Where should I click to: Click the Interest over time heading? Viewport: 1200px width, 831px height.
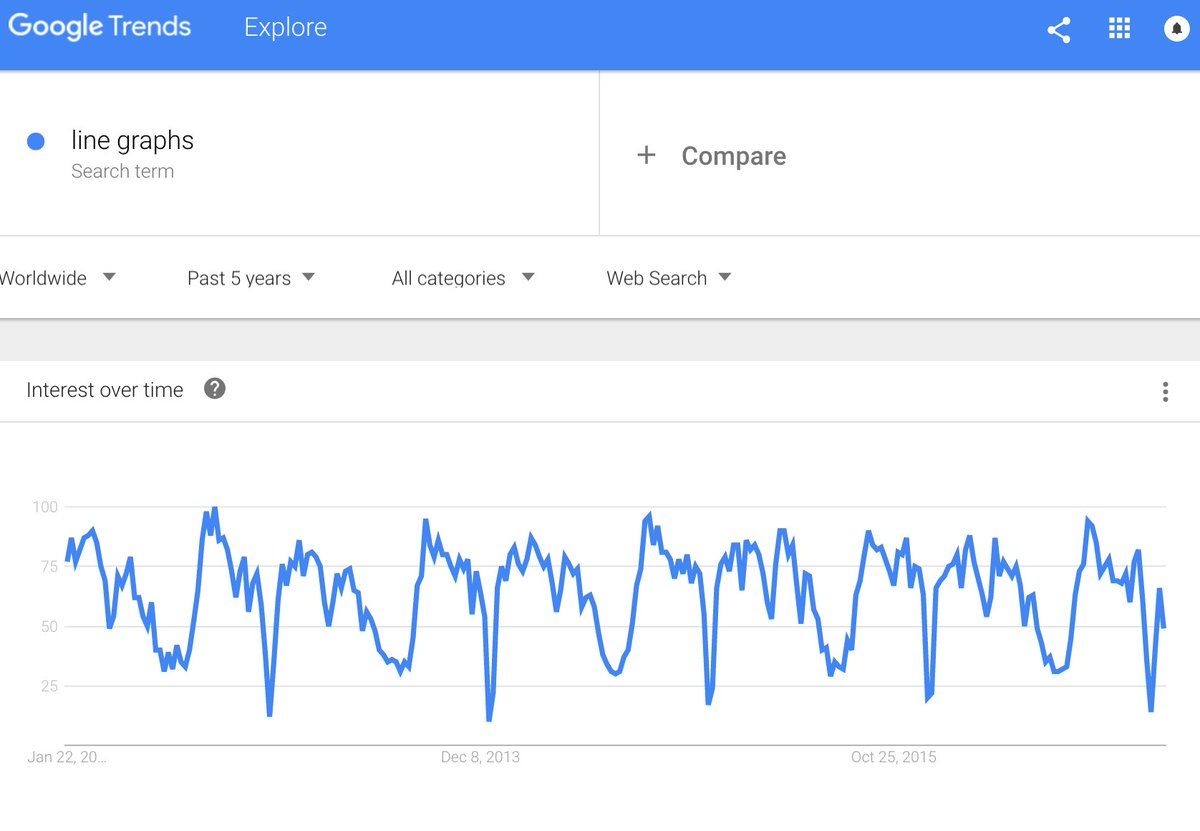click(x=105, y=390)
